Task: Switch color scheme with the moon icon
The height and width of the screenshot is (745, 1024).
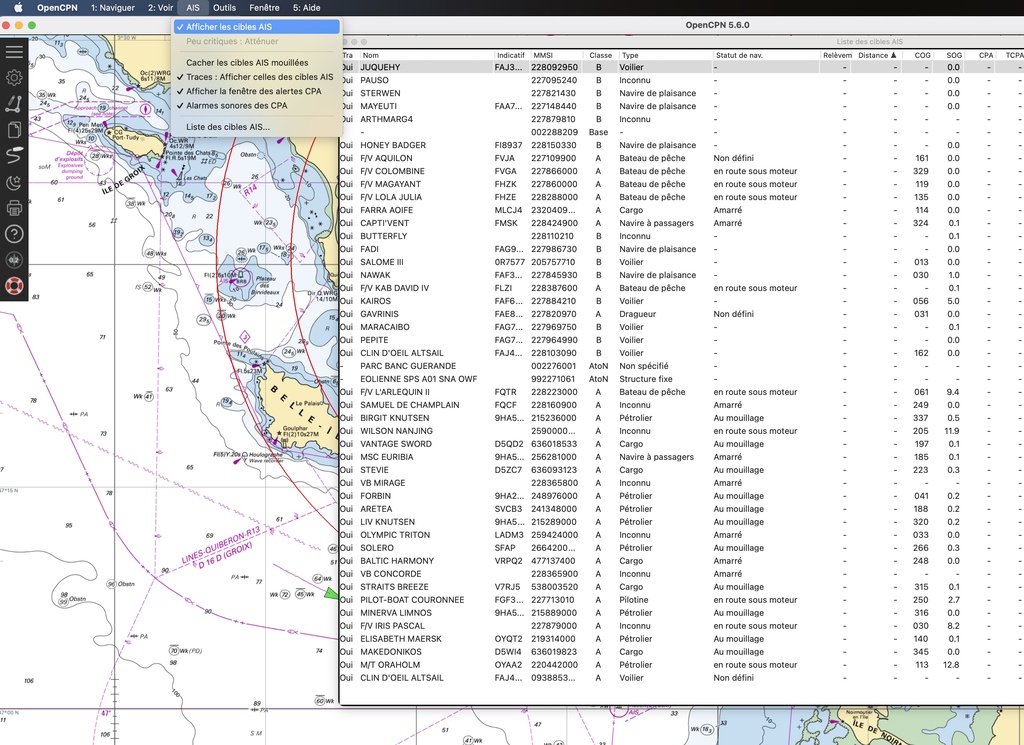Action: click(14, 182)
